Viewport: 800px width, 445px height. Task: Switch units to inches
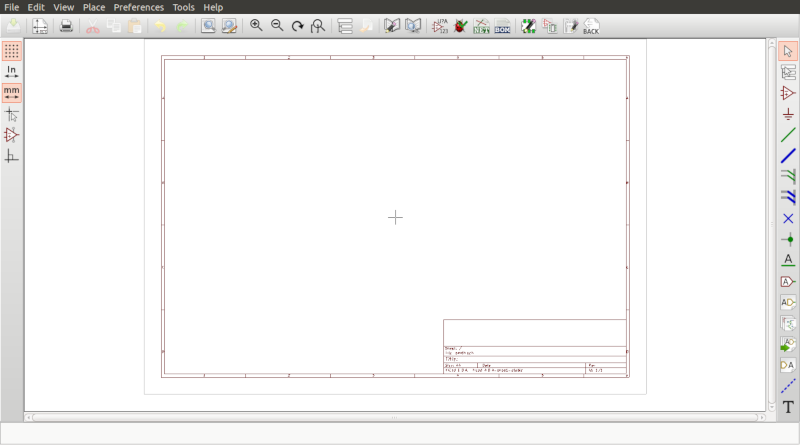pos(11,72)
